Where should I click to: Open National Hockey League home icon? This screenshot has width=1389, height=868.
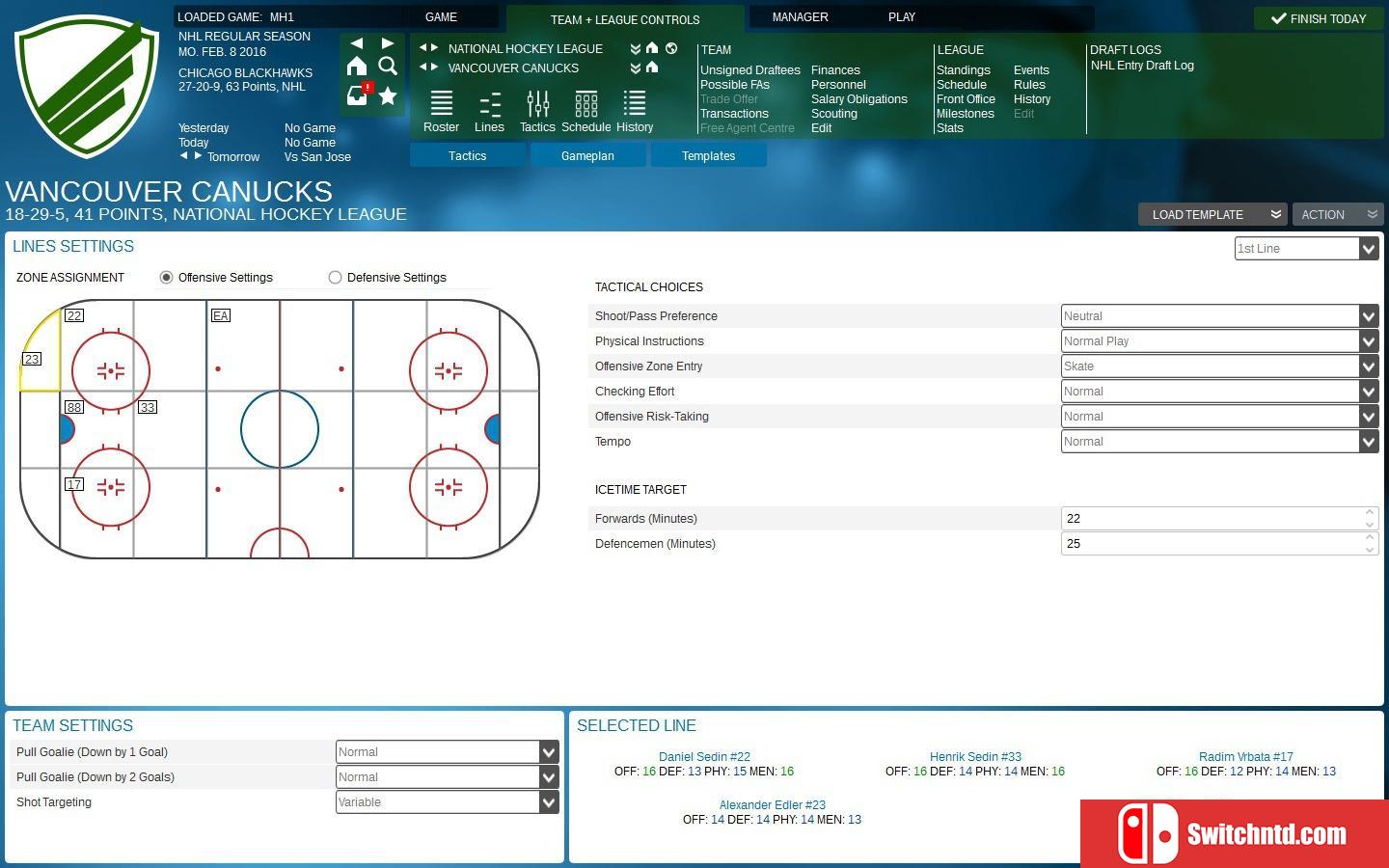[652, 48]
